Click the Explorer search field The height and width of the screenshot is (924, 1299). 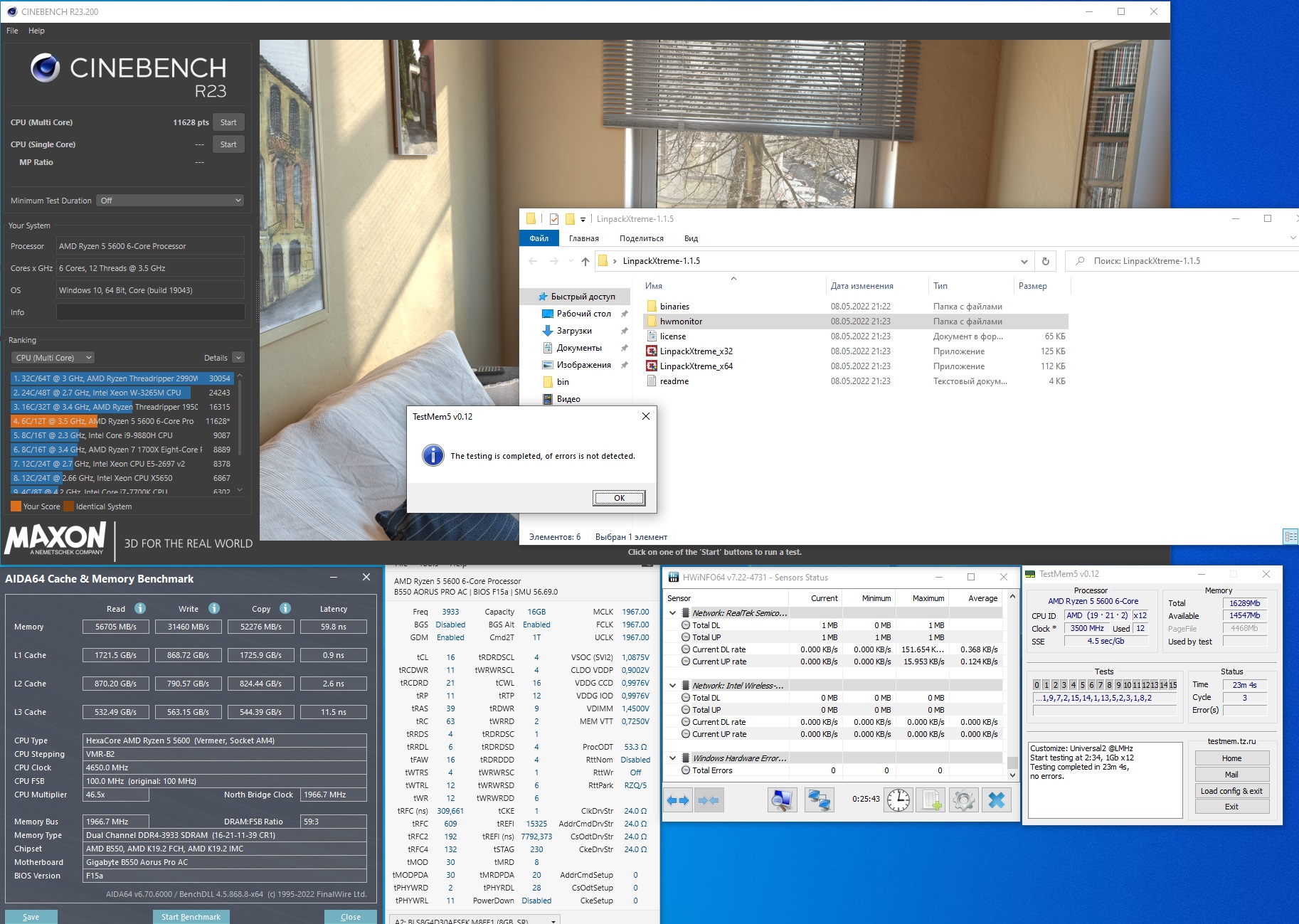(1182, 261)
